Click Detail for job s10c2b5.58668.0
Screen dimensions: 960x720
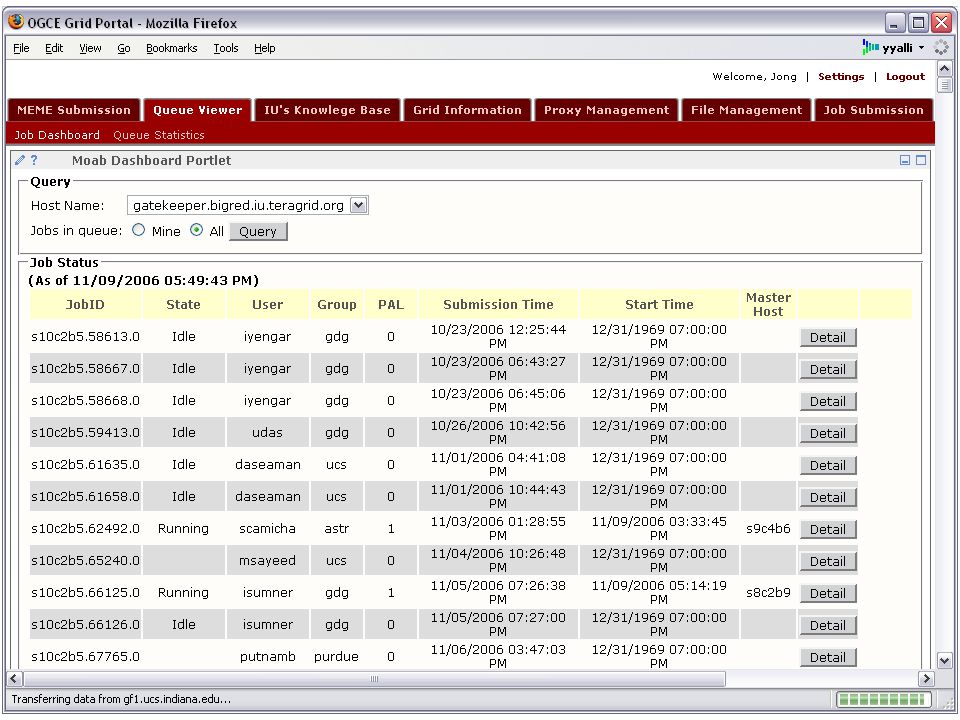pyautogui.click(x=828, y=401)
